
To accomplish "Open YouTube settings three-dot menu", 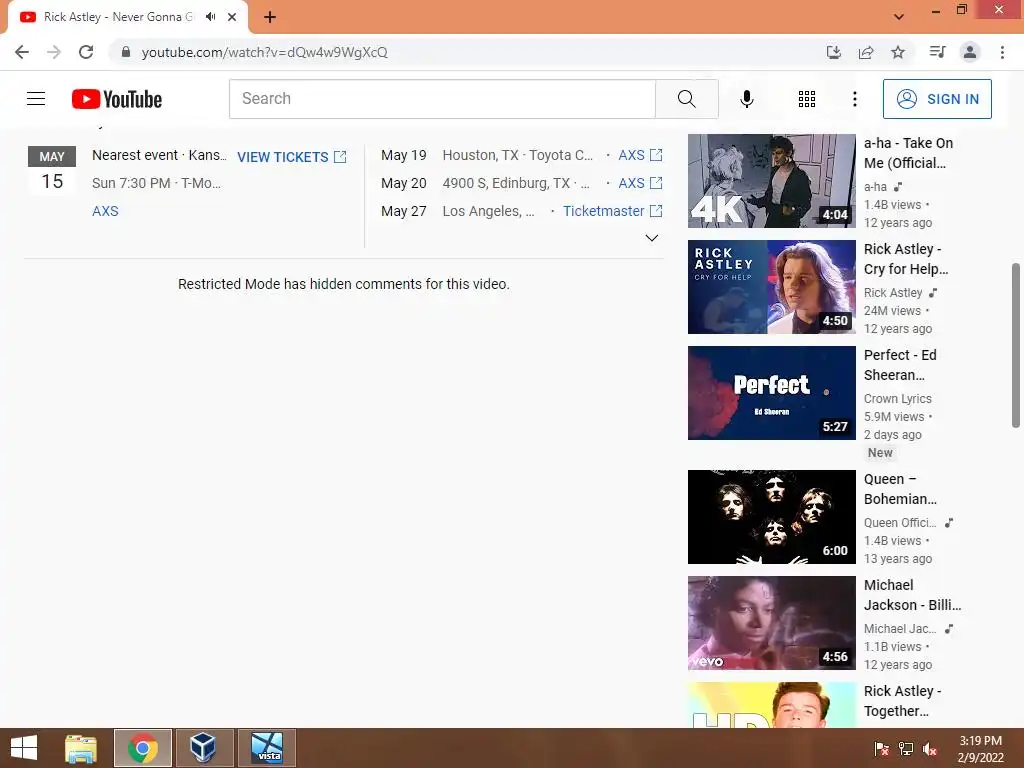I will tap(854, 99).
